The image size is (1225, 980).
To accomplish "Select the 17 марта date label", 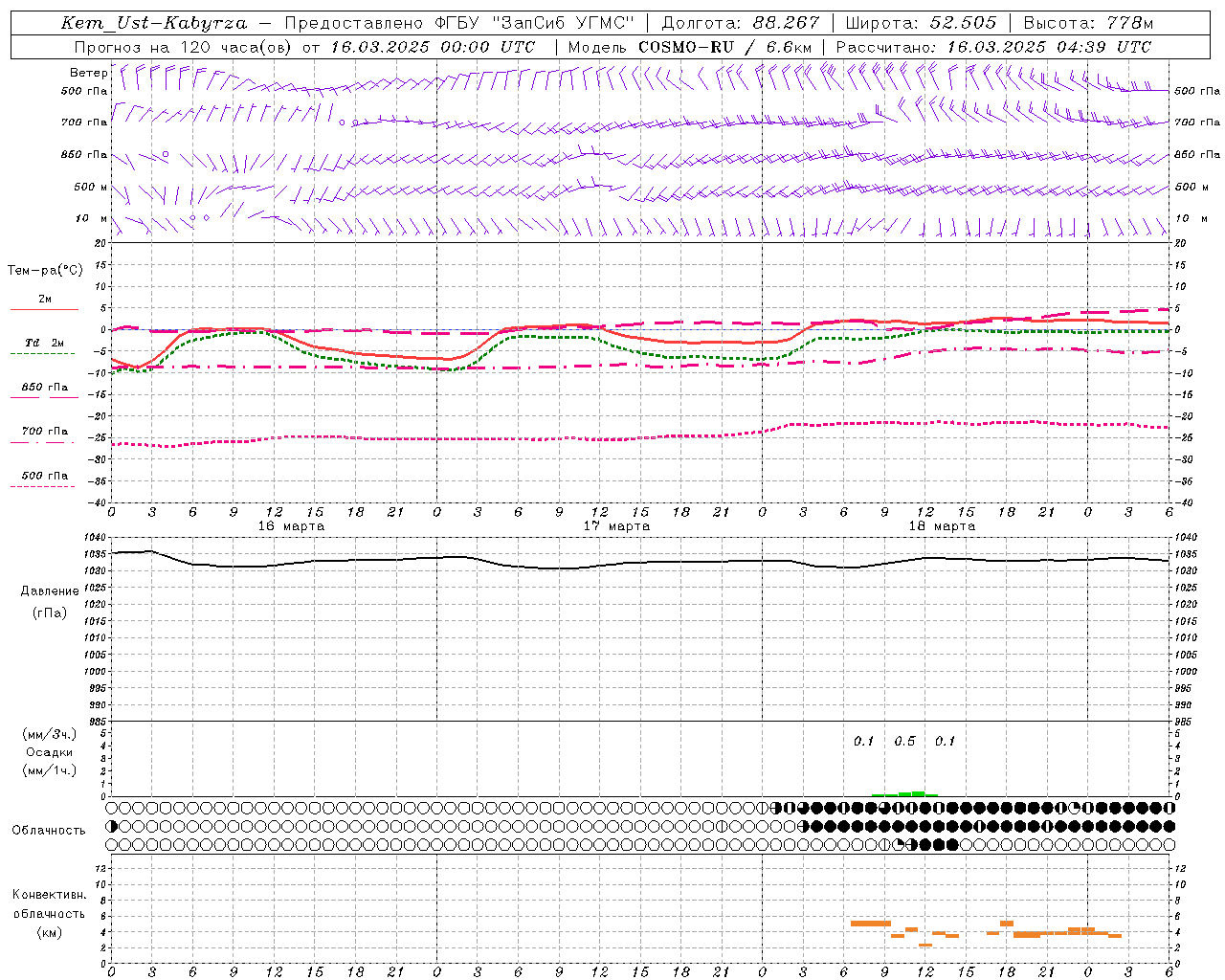I will 616,526.
